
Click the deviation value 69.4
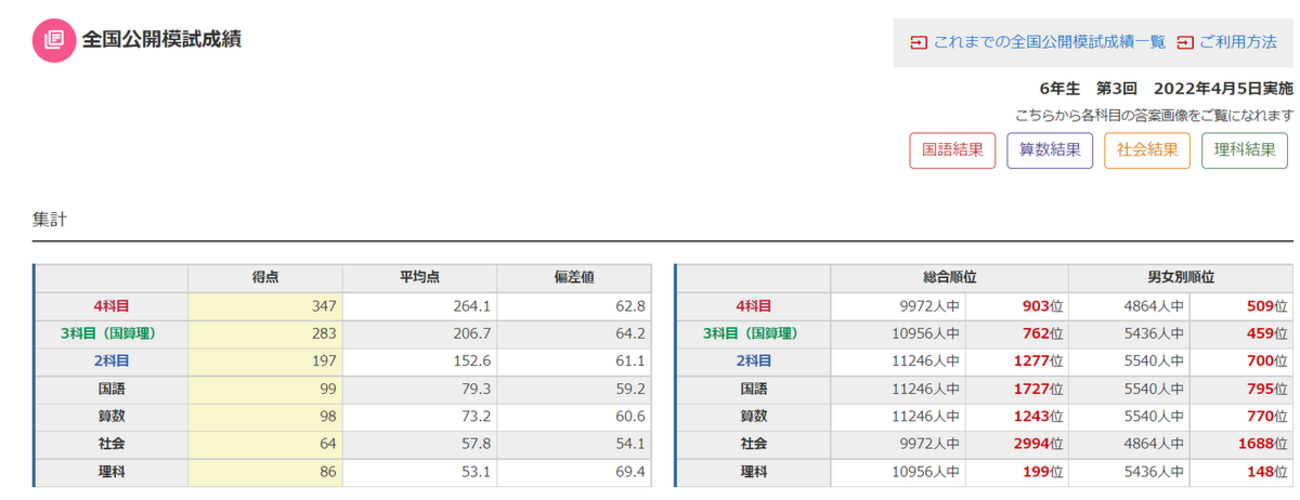(631, 471)
